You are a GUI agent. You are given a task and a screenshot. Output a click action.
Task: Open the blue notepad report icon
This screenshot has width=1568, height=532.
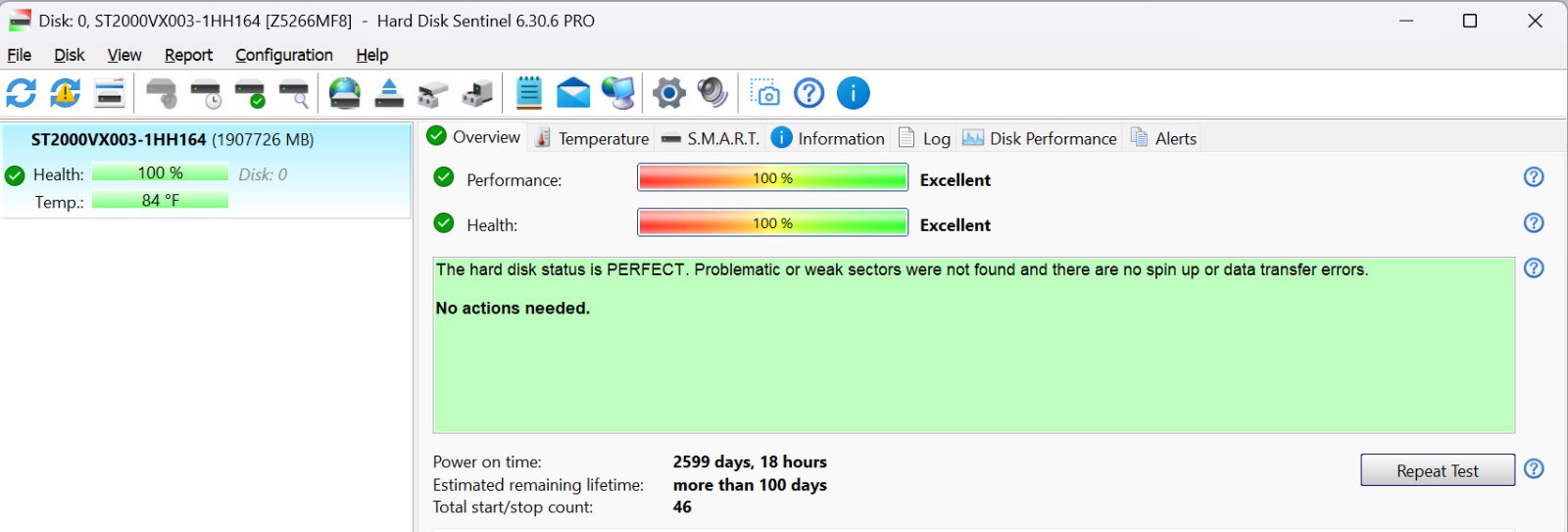529,93
